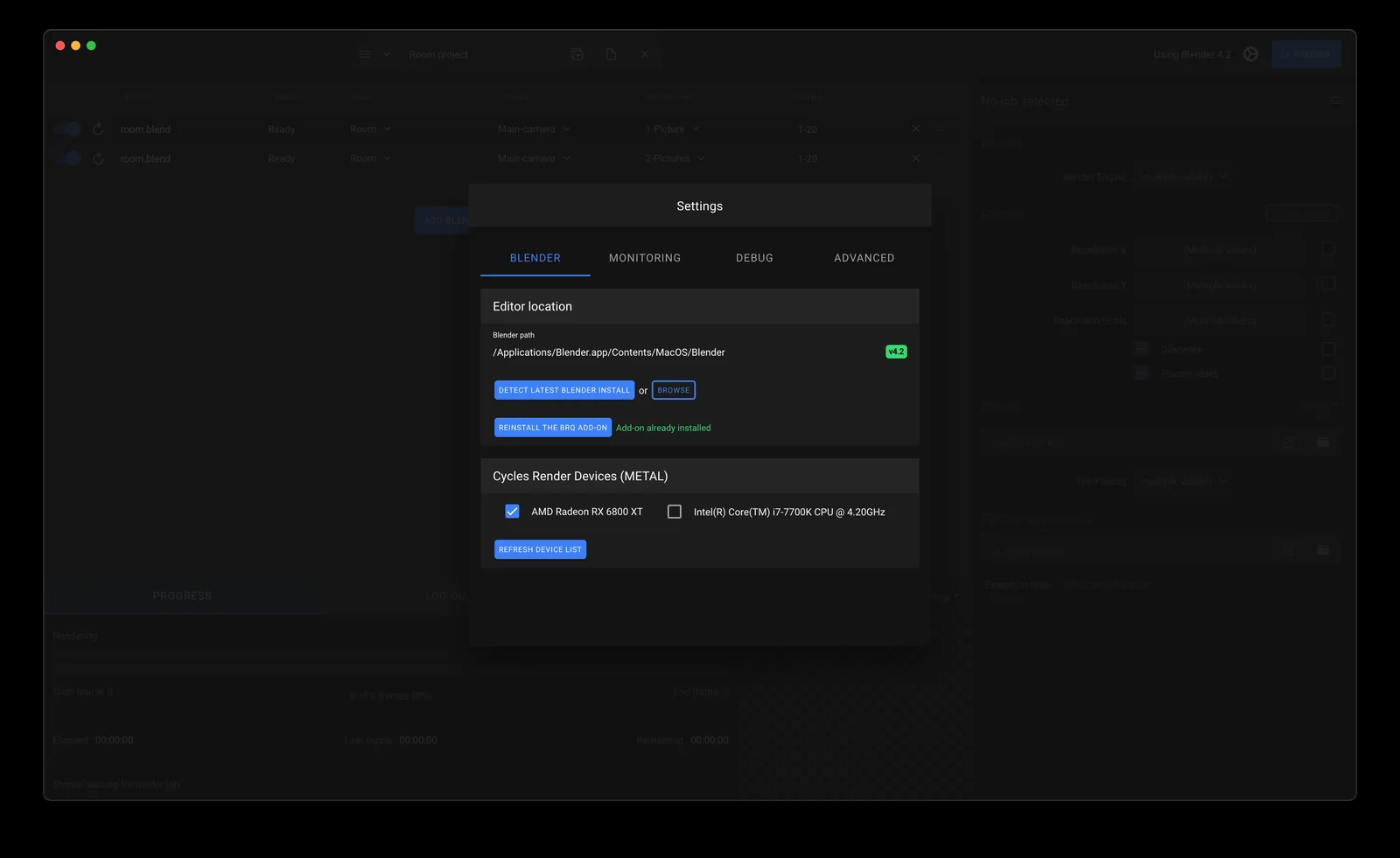Click the REINSTALL THE BRQ ADD-ON button
The height and width of the screenshot is (858, 1400).
pos(552,427)
